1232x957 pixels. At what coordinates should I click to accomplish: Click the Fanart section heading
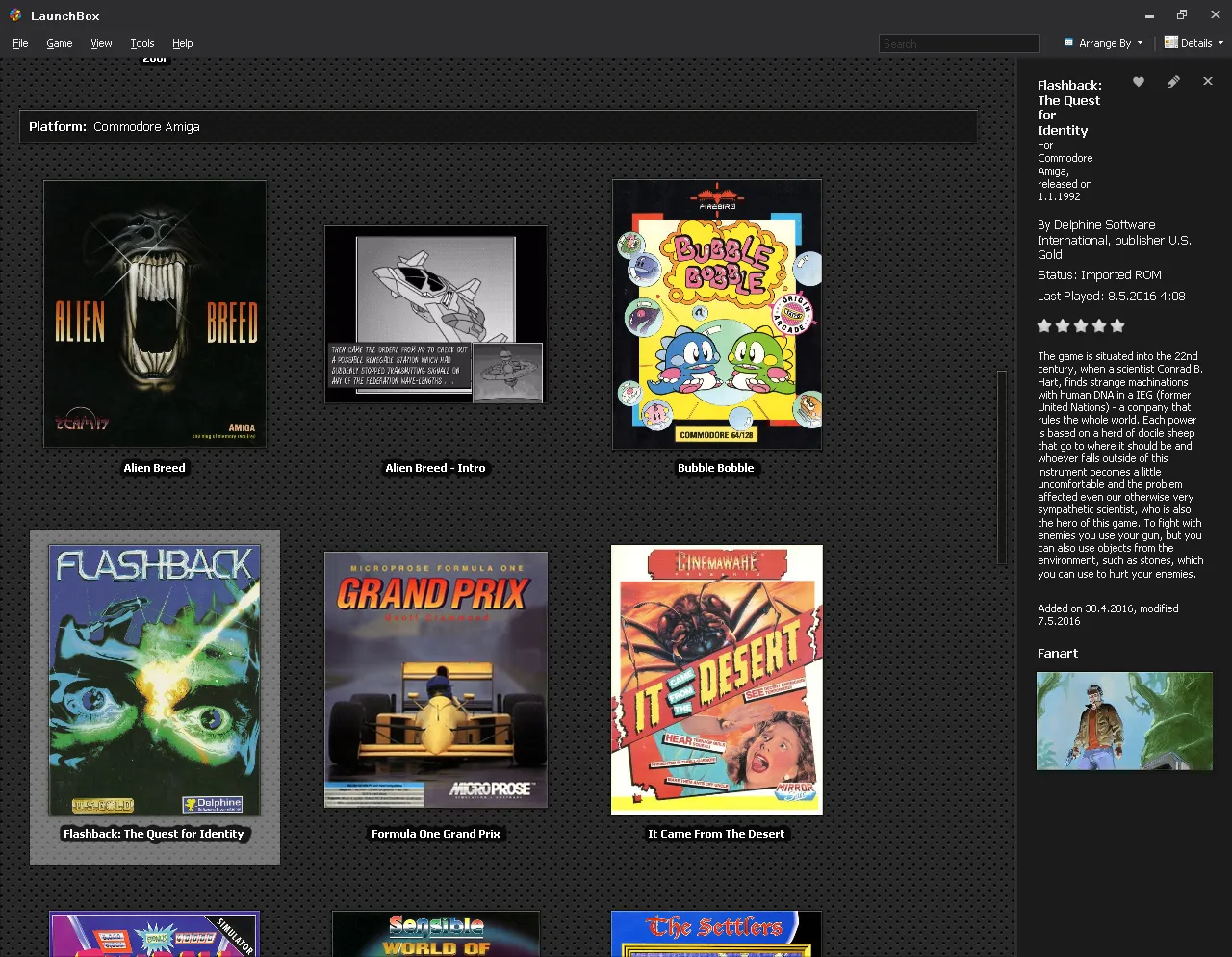click(x=1058, y=654)
